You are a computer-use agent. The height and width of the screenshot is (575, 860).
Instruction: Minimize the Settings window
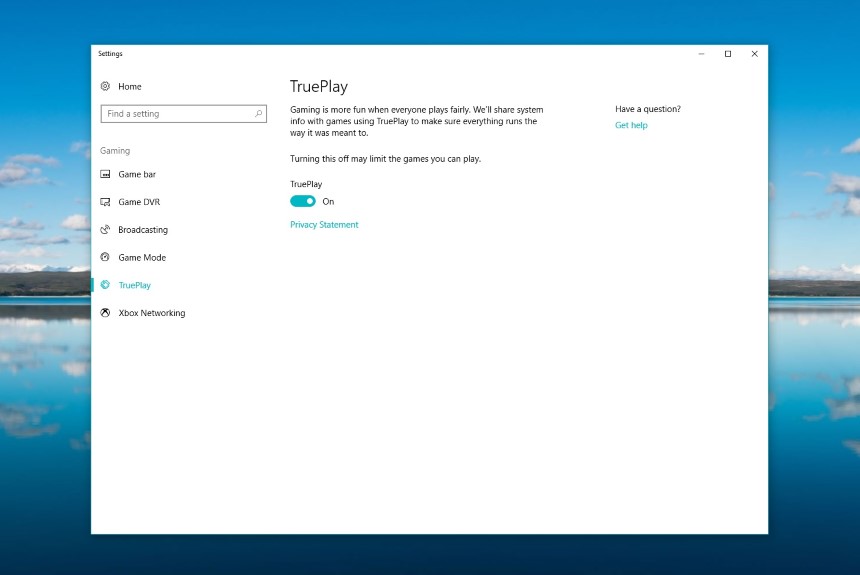pos(701,54)
